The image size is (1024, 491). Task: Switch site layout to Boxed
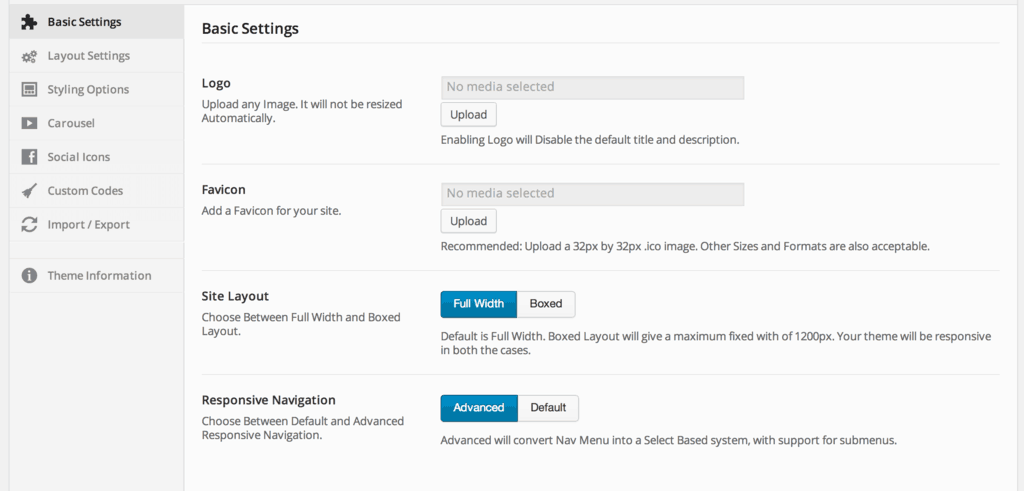click(x=546, y=304)
